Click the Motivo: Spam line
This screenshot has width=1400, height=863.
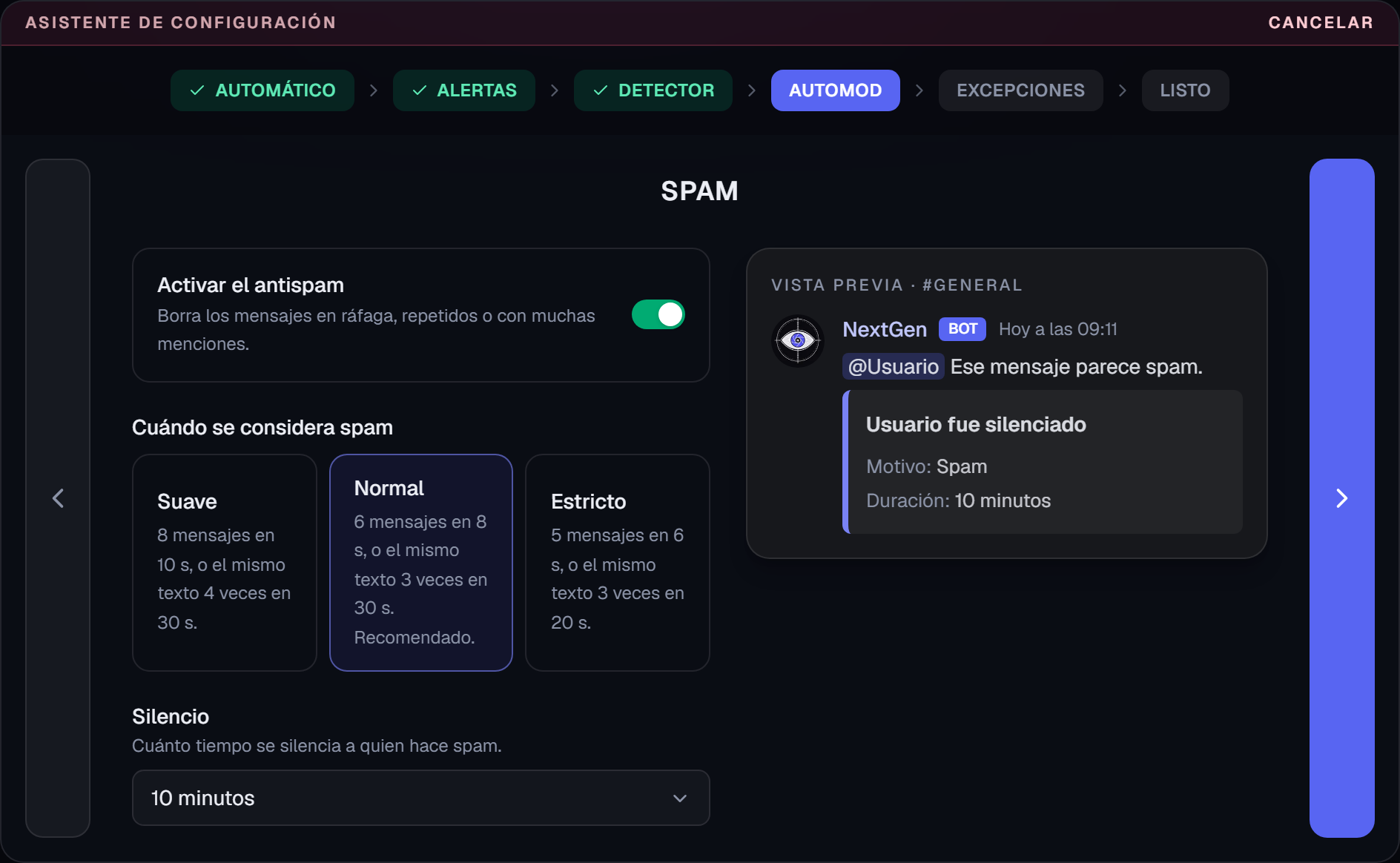point(927,466)
